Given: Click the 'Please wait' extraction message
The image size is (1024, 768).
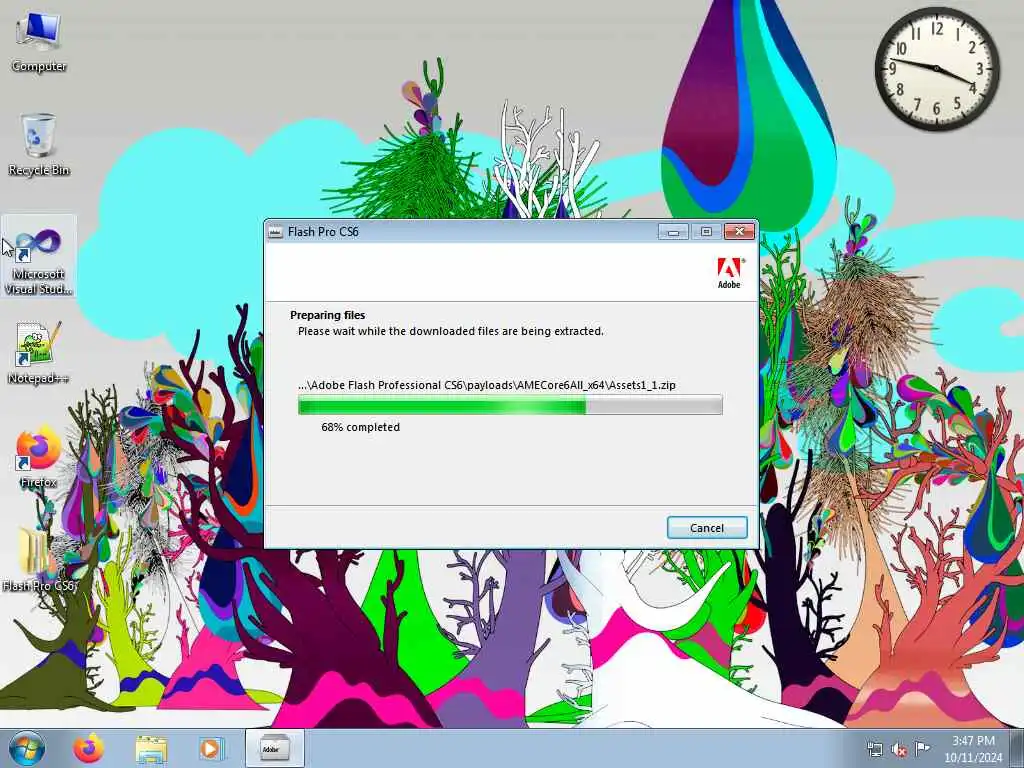Looking at the screenshot, I should click(x=451, y=331).
